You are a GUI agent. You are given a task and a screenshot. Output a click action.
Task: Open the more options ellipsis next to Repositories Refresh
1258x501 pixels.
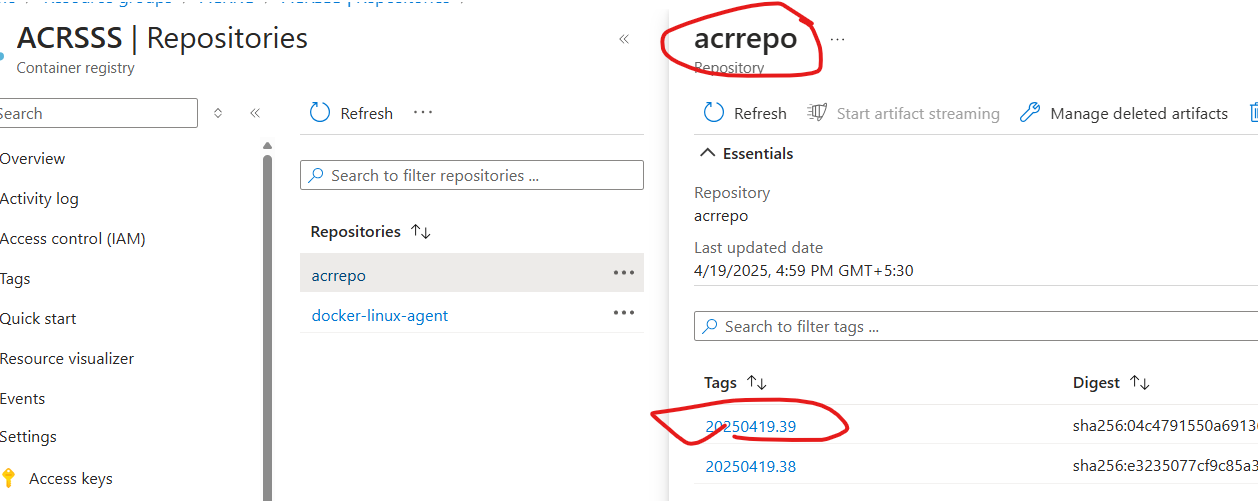tap(423, 112)
